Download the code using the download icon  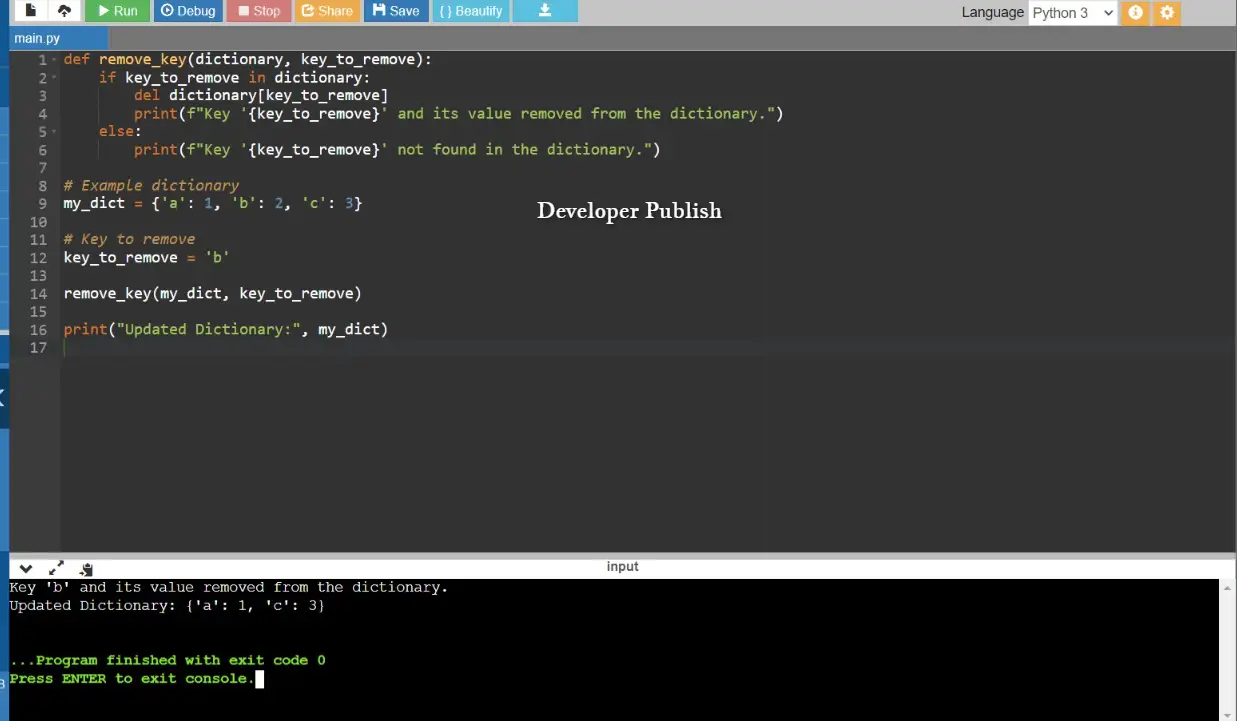tap(545, 11)
